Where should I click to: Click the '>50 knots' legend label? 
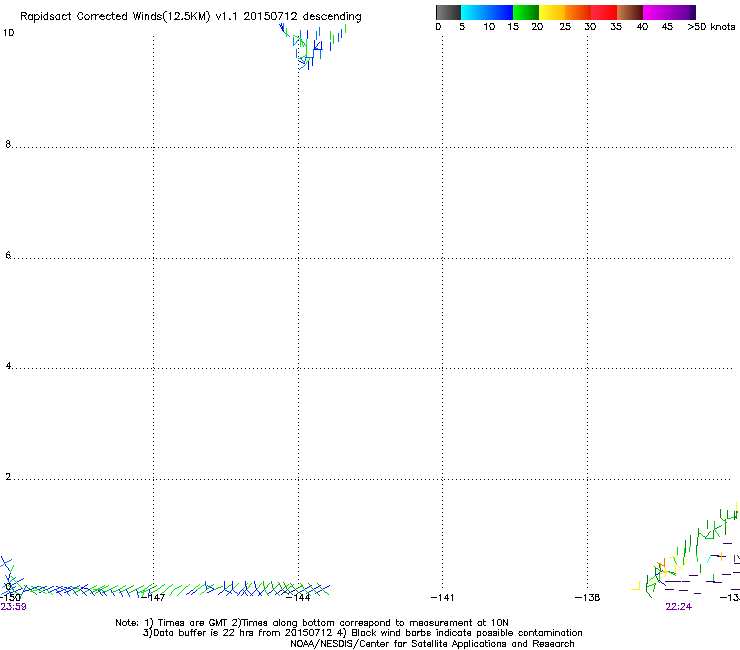coord(711,26)
